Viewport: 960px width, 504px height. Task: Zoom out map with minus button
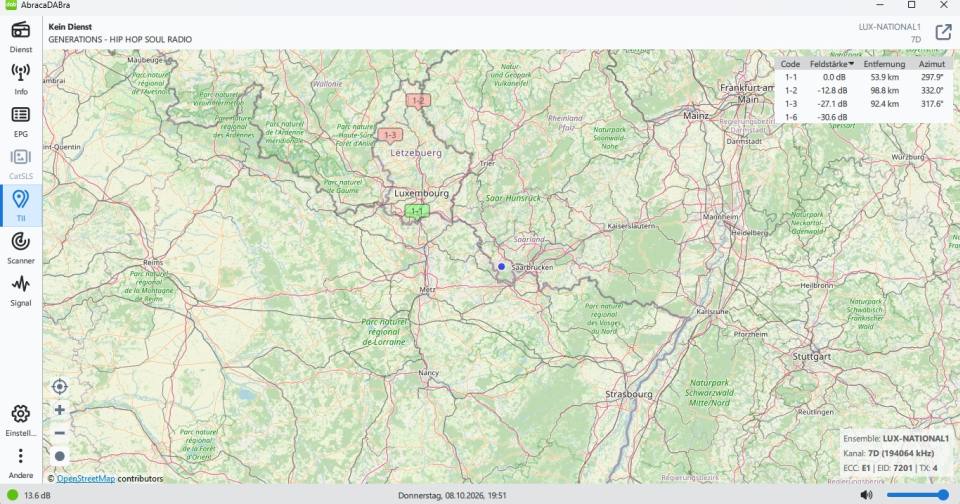[59, 433]
